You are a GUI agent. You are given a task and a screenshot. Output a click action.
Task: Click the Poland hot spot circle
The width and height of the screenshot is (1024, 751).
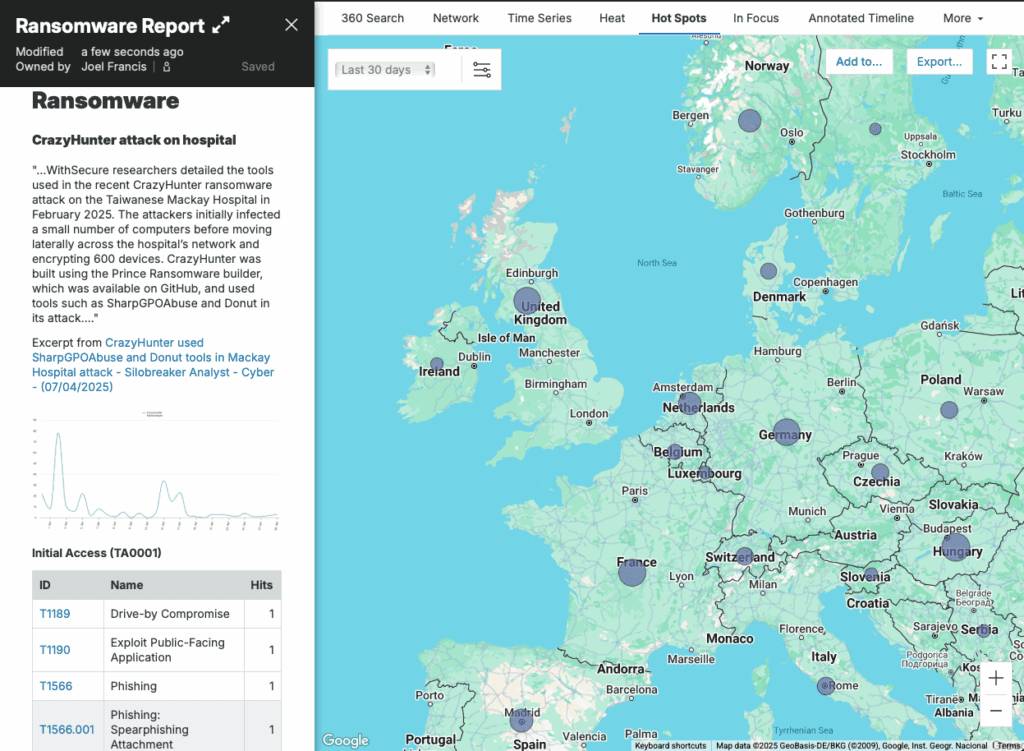tap(949, 410)
